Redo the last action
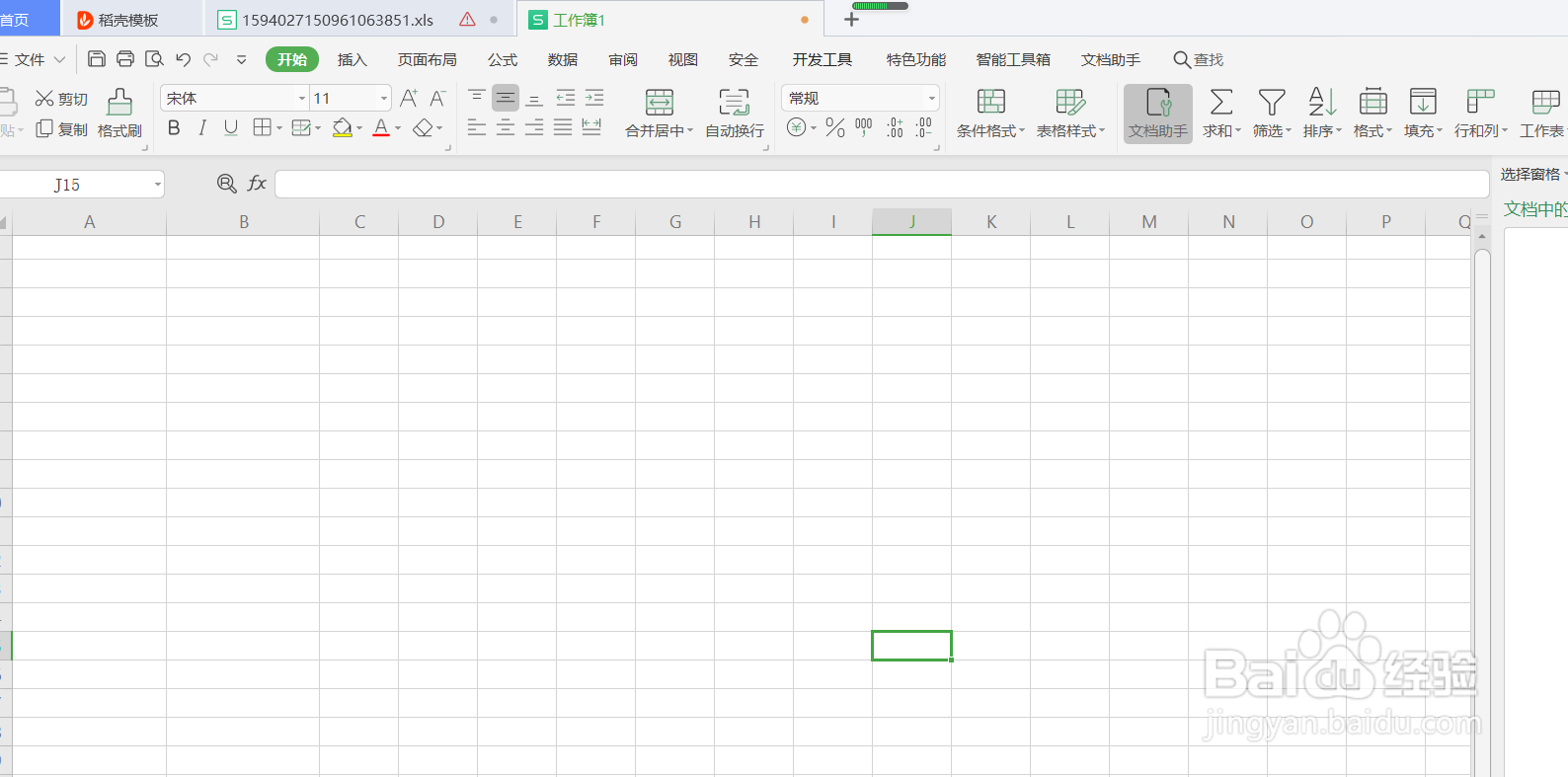Viewport: 1568px width, 777px height. point(210,59)
